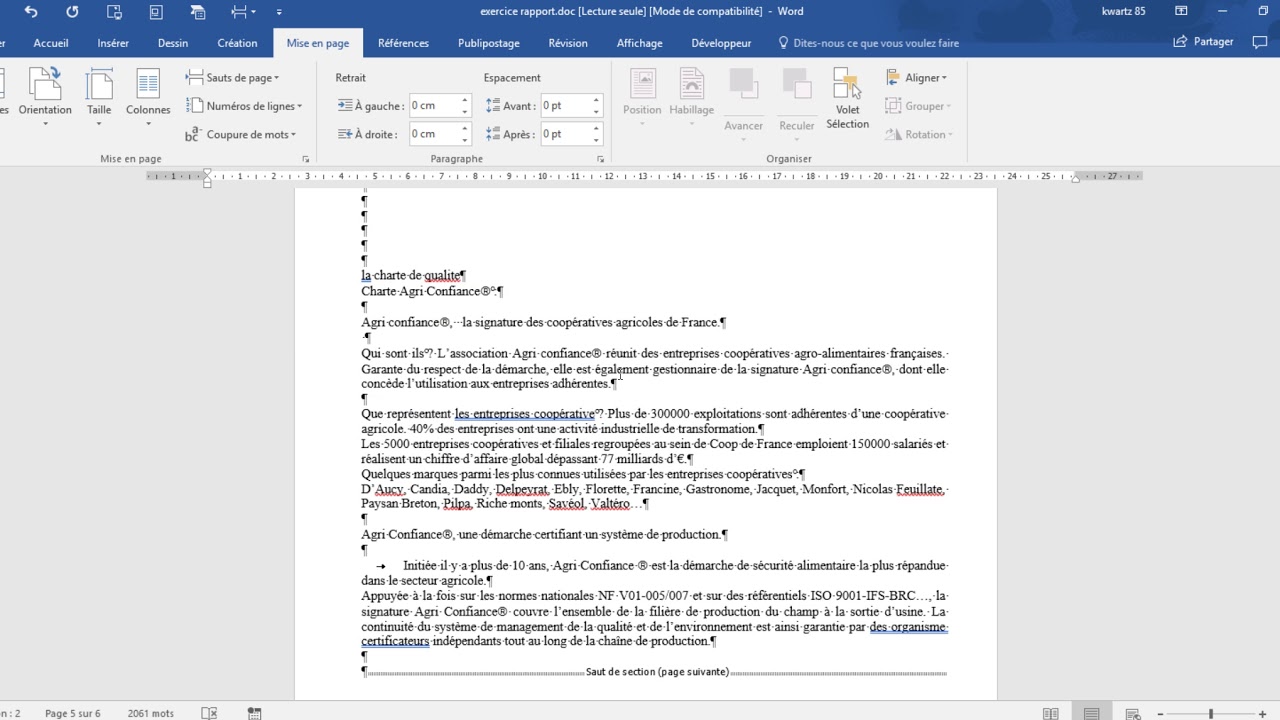The width and height of the screenshot is (1280, 720).
Task: Switch to the Révision tab
Action: click(x=568, y=43)
